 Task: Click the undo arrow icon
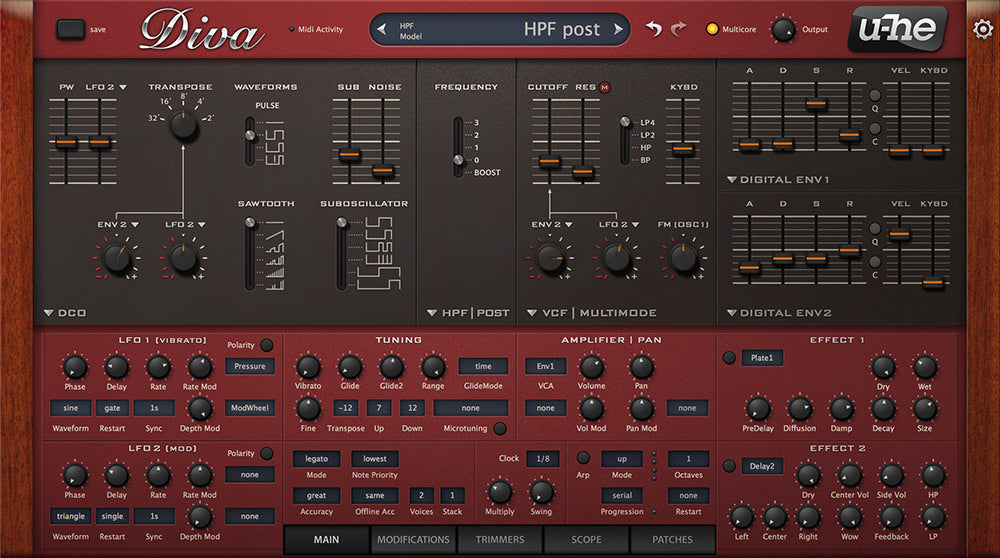[654, 29]
